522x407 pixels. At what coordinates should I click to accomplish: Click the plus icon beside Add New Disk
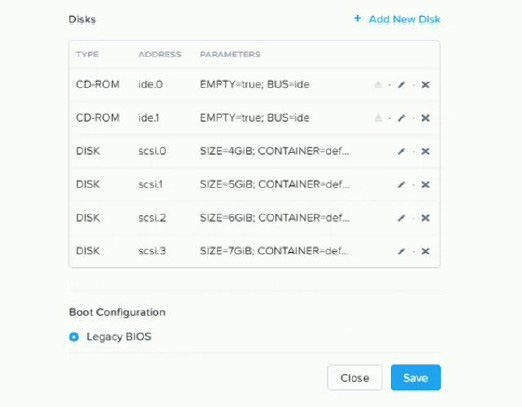(357, 18)
